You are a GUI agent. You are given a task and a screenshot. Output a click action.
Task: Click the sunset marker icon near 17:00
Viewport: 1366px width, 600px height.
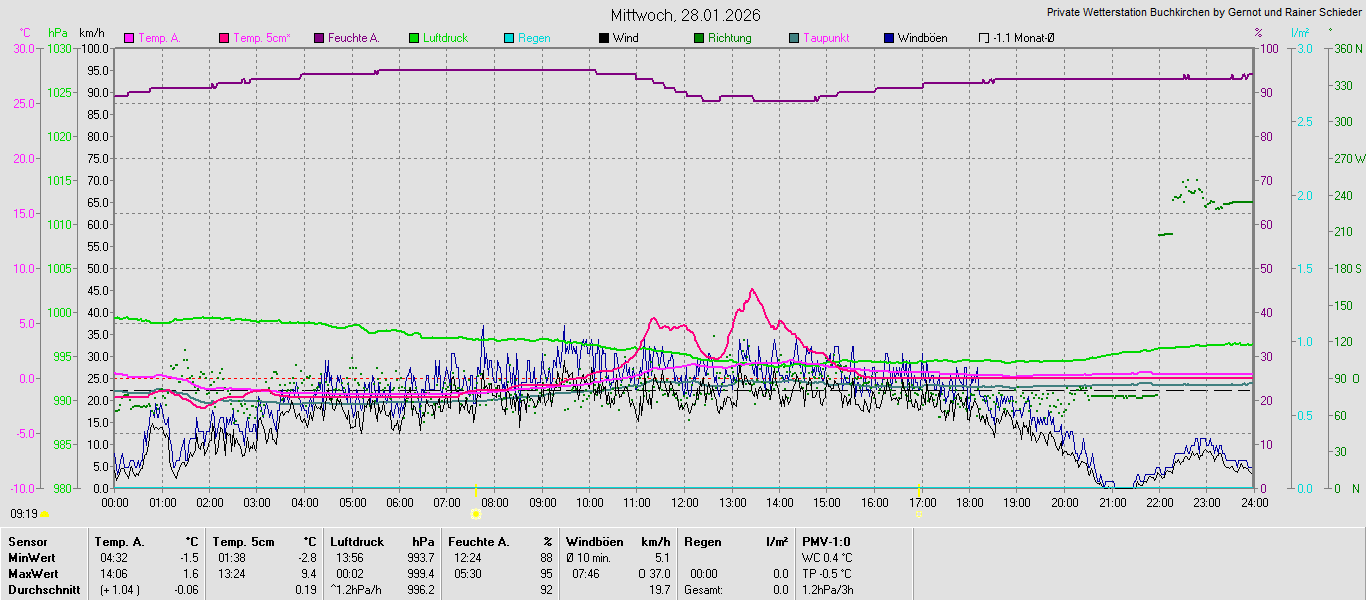pyautogui.click(x=918, y=513)
